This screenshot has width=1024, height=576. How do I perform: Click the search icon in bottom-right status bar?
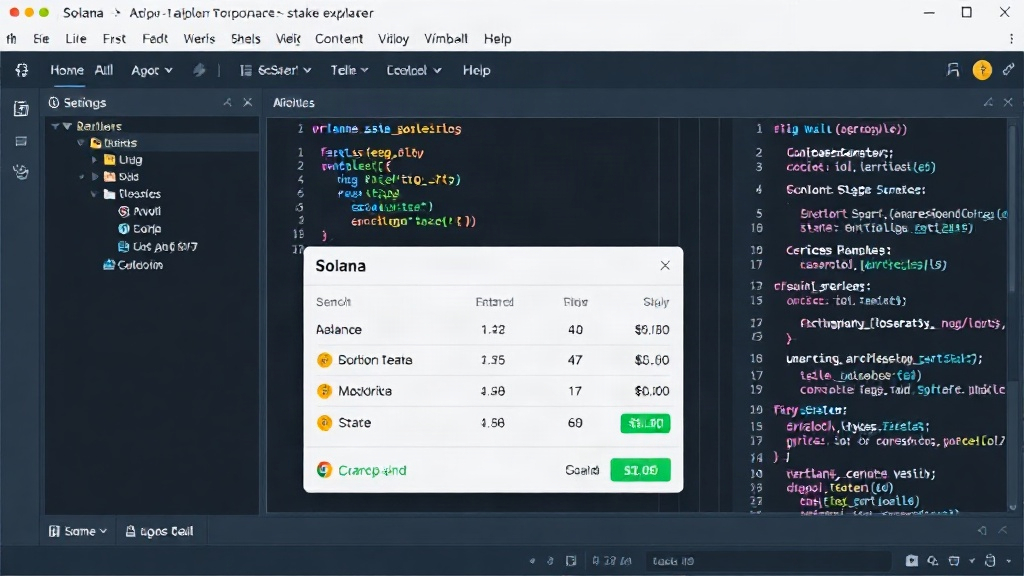933,561
